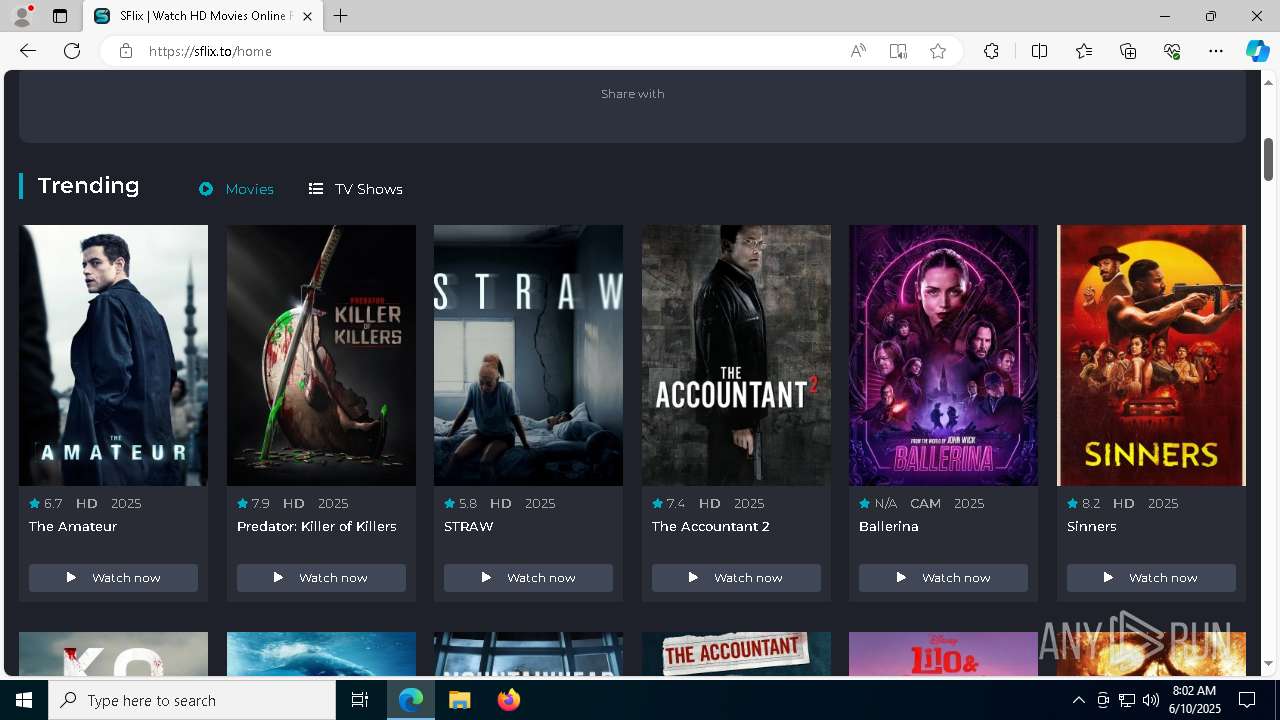The height and width of the screenshot is (720, 1280).
Task: Watch now for Sinners
Action: tap(1151, 578)
